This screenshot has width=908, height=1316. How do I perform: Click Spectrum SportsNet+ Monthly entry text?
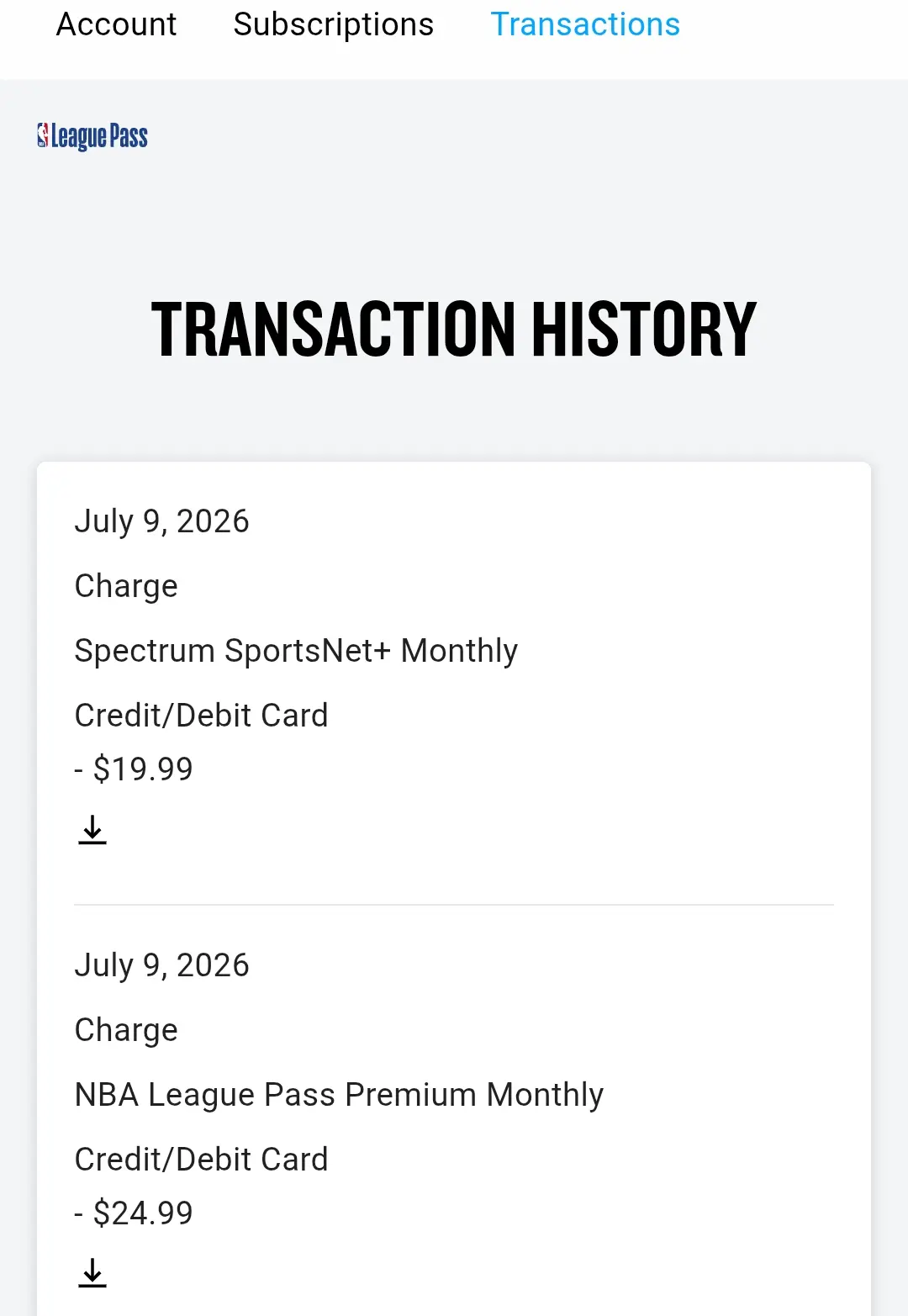[x=296, y=651]
